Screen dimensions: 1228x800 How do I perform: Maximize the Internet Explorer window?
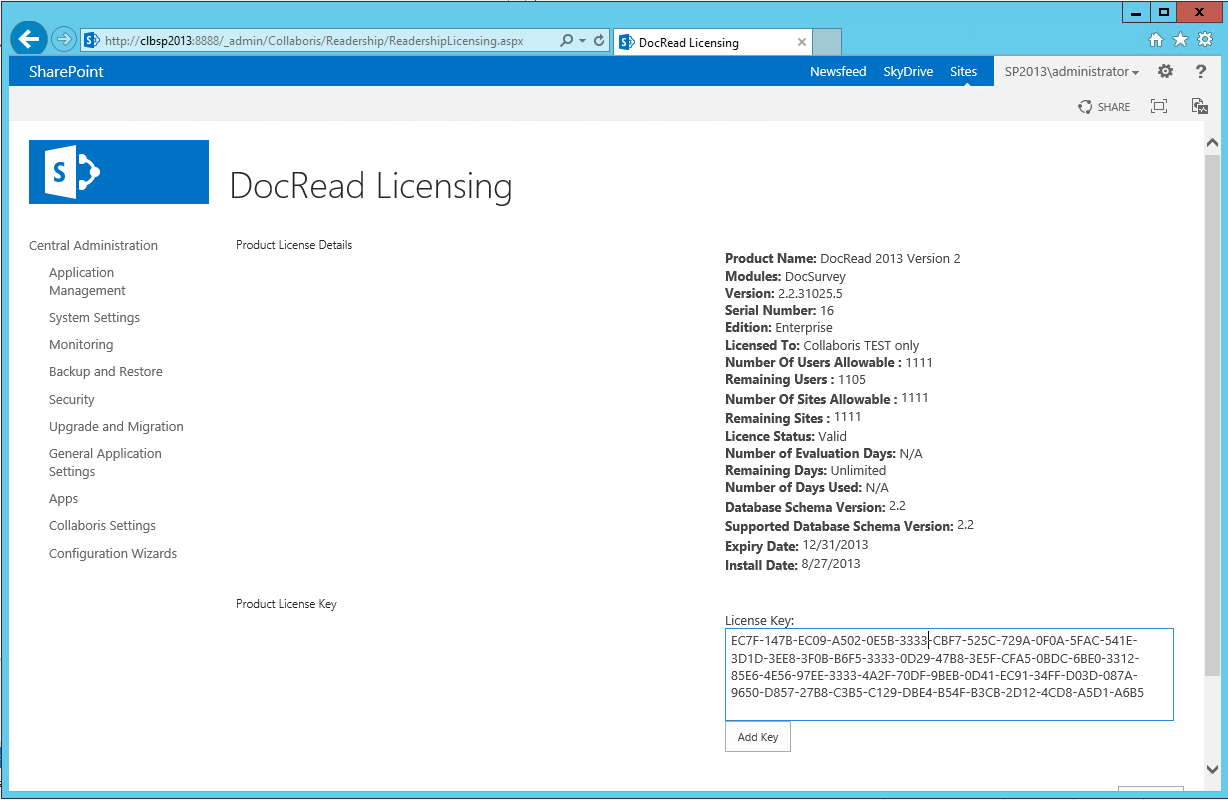tap(1163, 12)
